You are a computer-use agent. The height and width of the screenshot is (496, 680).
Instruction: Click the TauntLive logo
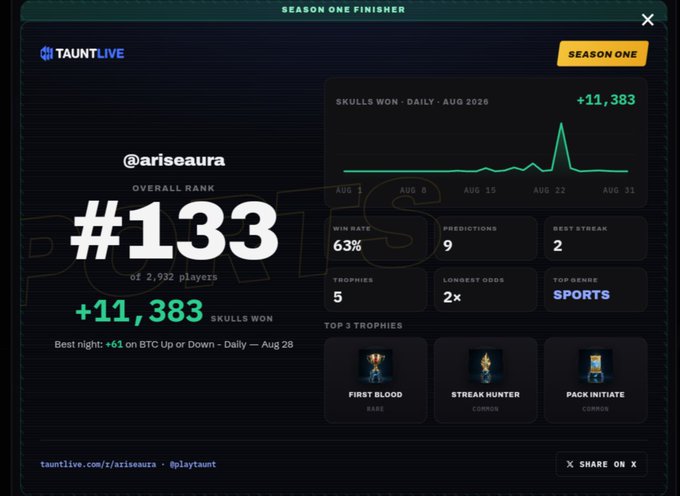coord(82,53)
